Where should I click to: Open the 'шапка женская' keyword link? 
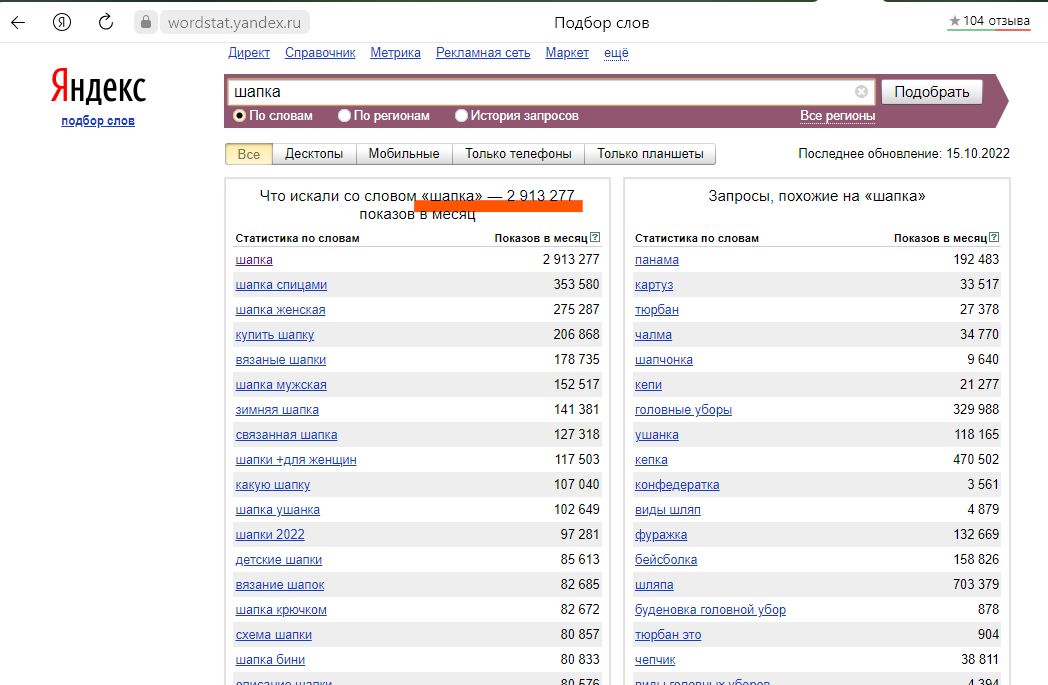point(280,309)
